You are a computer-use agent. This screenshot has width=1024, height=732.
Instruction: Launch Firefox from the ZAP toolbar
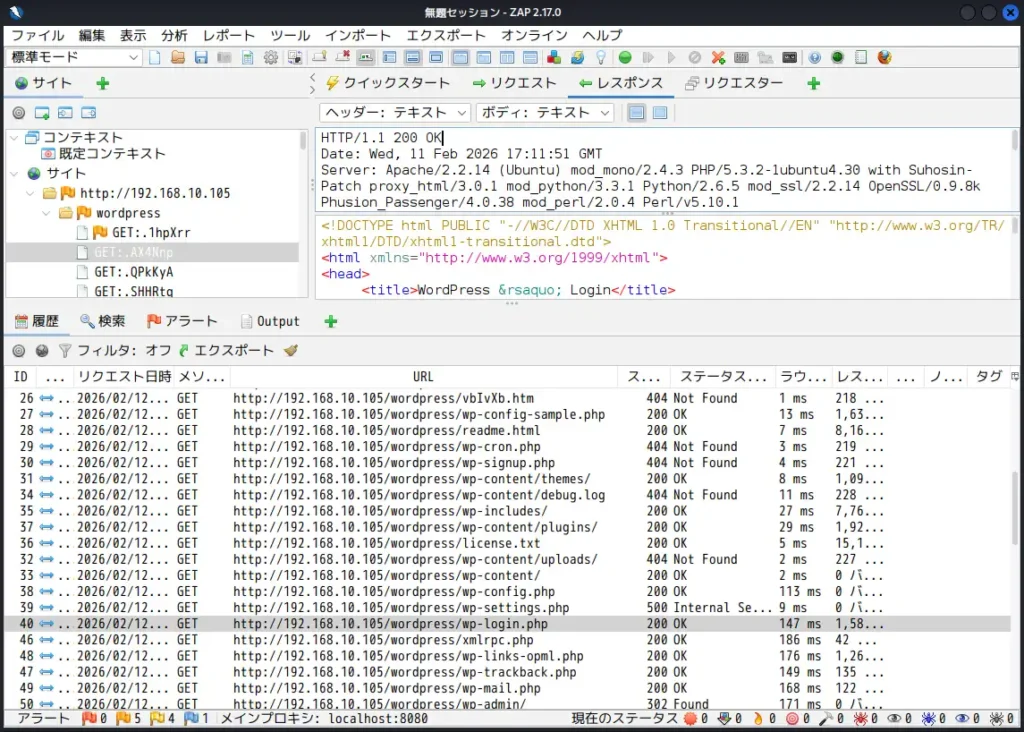point(887,57)
